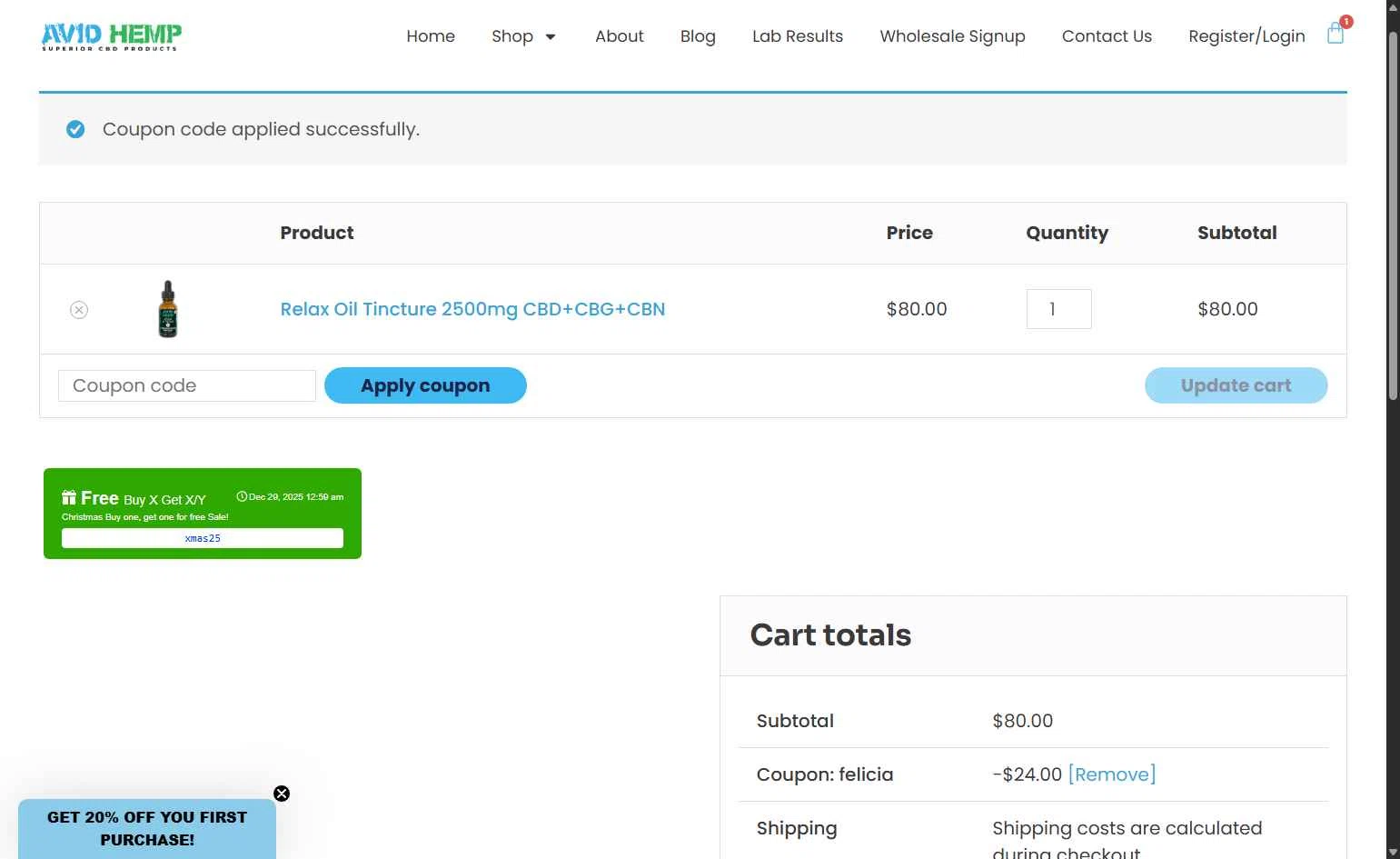View Lab Results page
The image size is (1400, 859).
click(x=798, y=36)
